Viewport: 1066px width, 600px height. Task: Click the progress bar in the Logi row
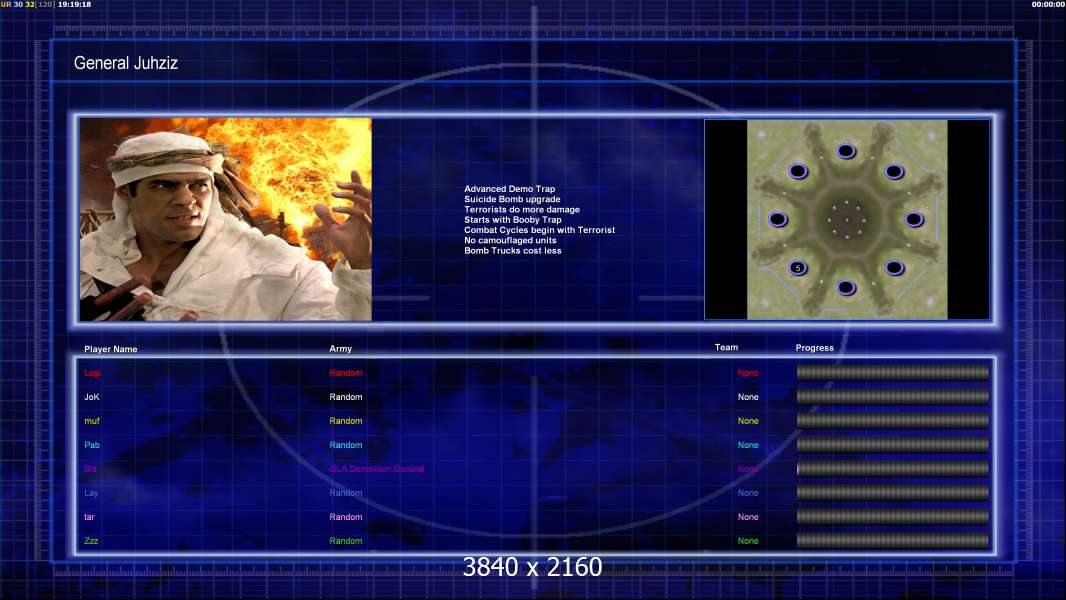[893, 372]
